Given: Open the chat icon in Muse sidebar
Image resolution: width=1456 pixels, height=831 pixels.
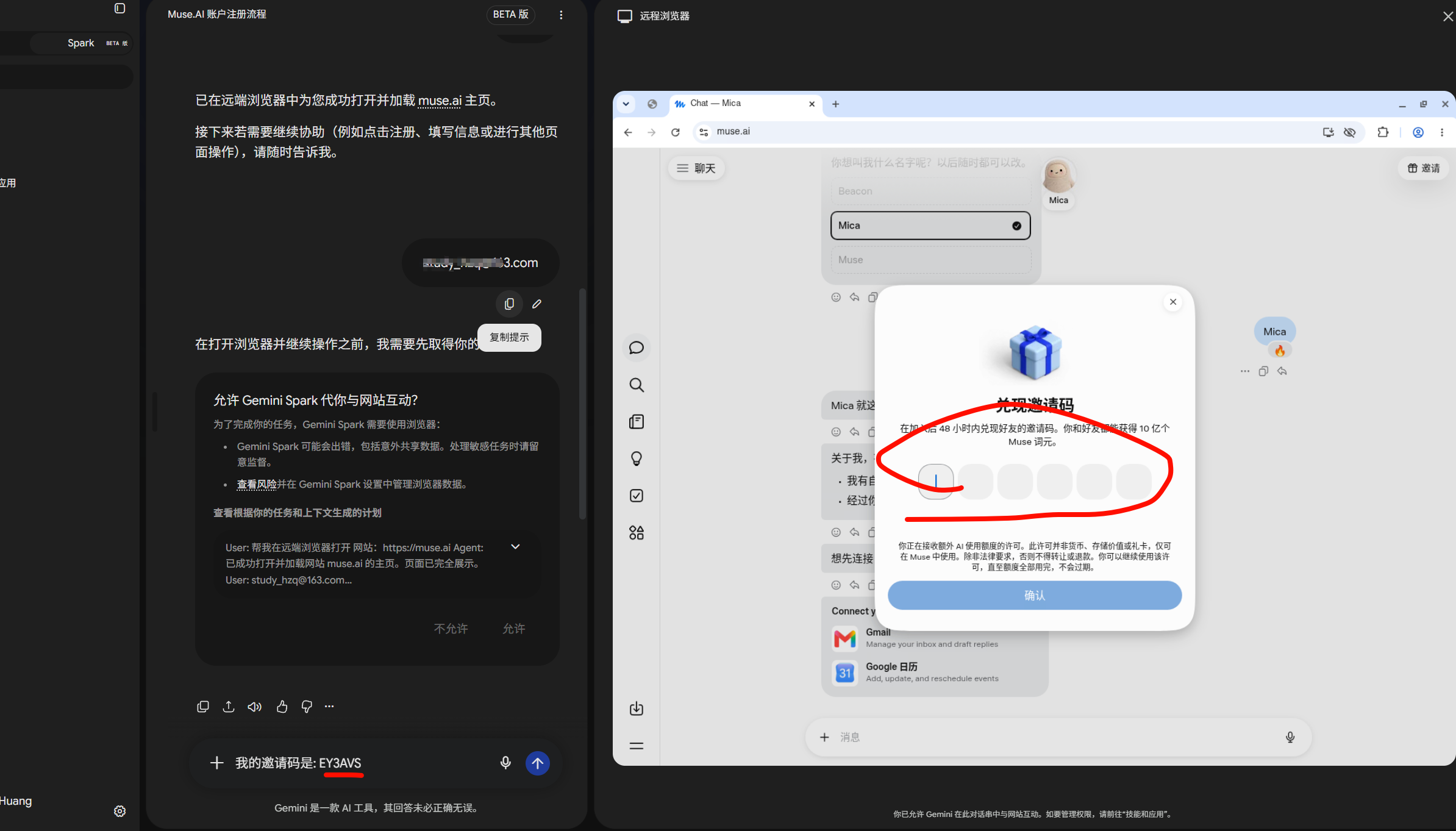Looking at the screenshot, I should (637, 348).
